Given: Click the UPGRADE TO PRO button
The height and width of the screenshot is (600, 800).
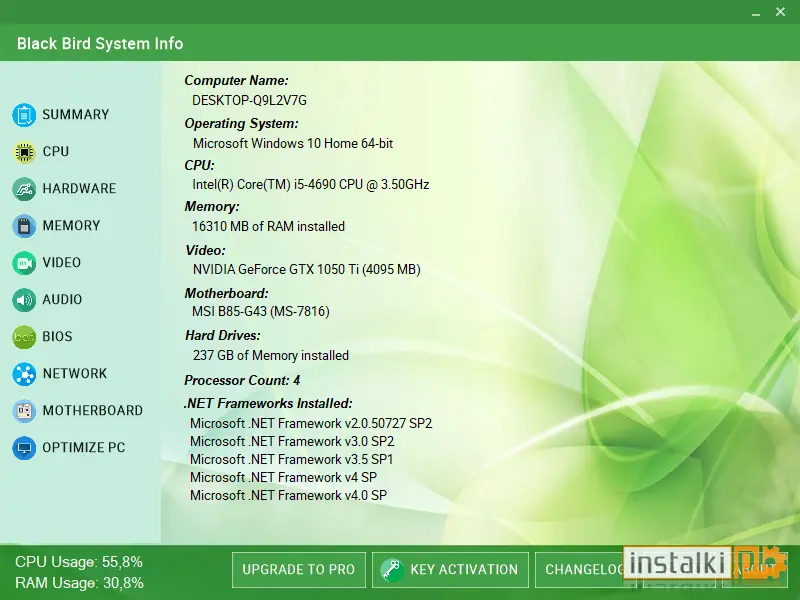Looking at the screenshot, I should (x=298, y=569).
